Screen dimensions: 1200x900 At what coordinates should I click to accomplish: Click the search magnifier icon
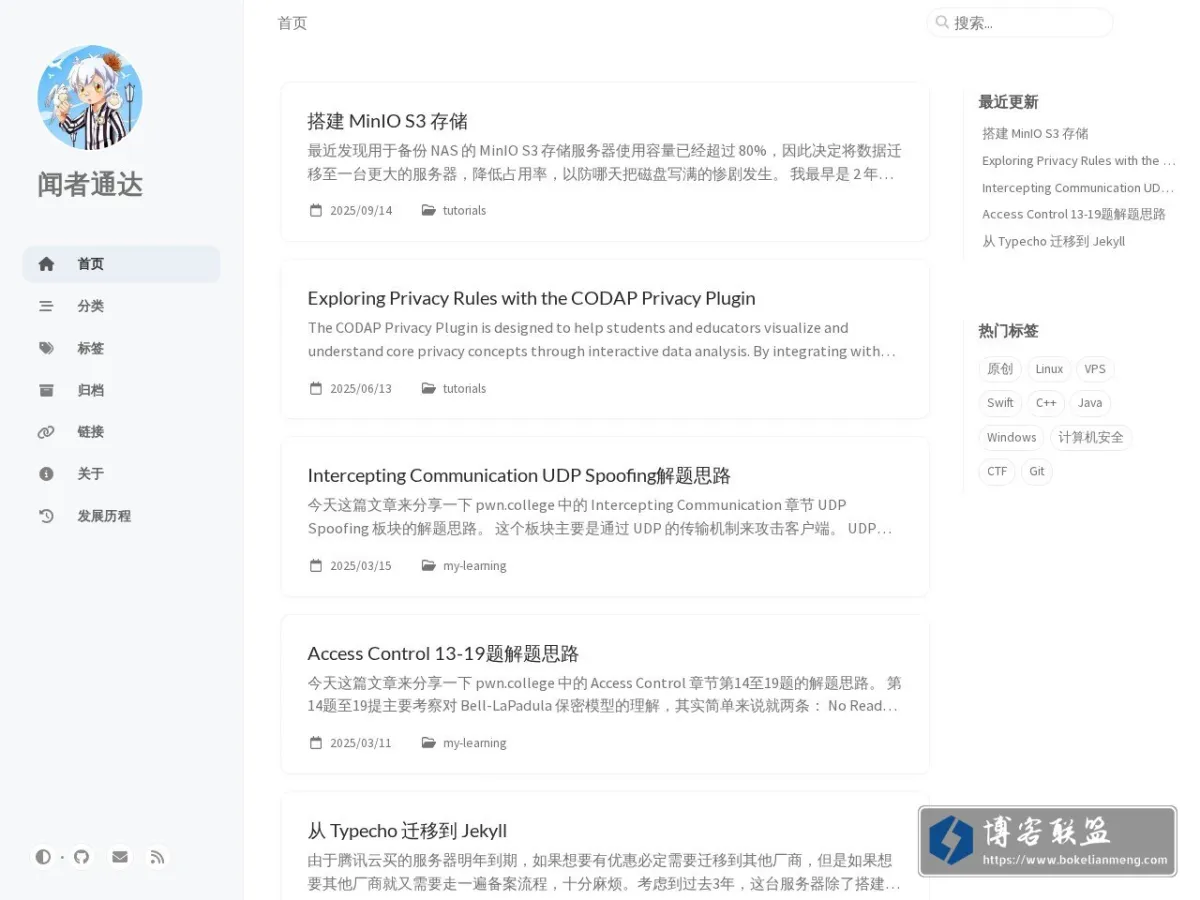click(x=942, y=22)
